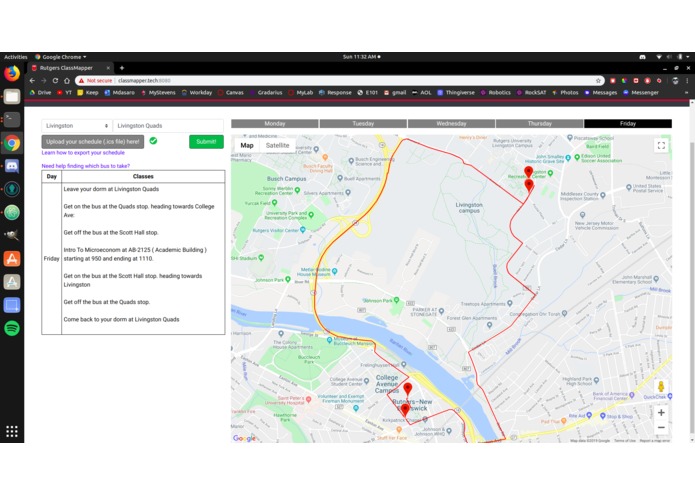Click the Chrome home button
This screenshot has height=494, width=695.
66,81
